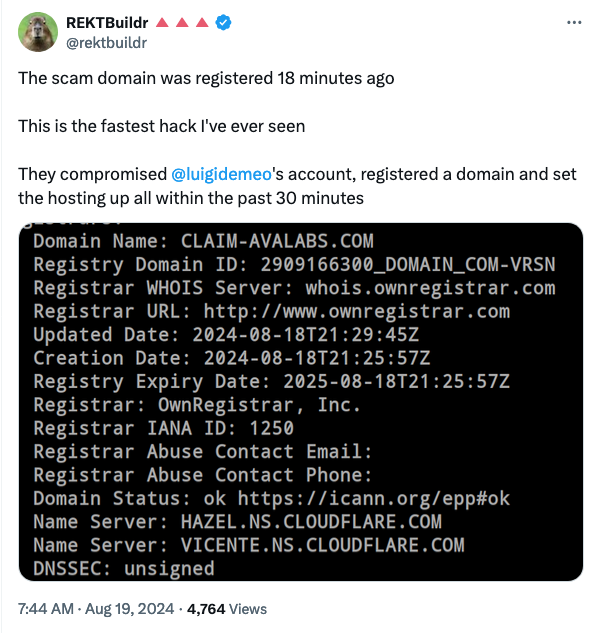Click the DNSSEC: unsigned line

pyautogui.click(x=124, y=569)
